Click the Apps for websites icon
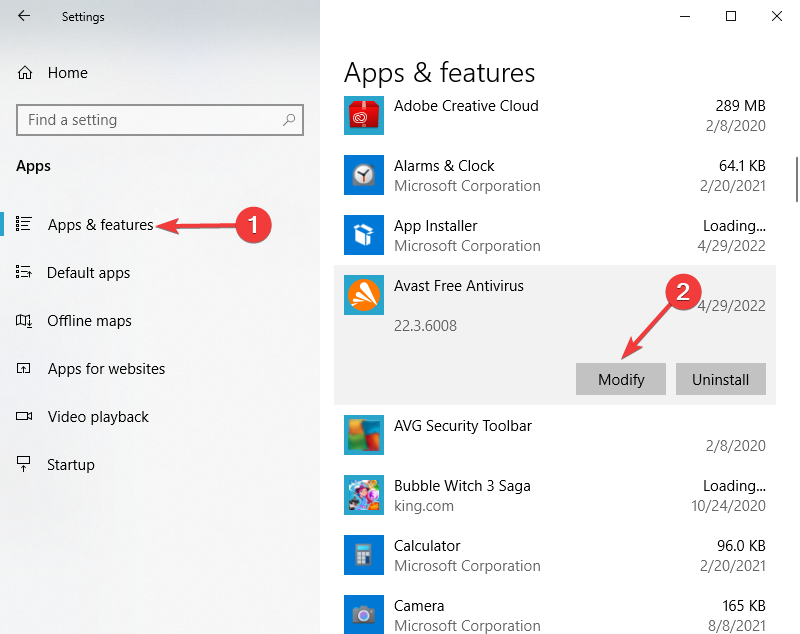800x634 pixels. (23, 368)
